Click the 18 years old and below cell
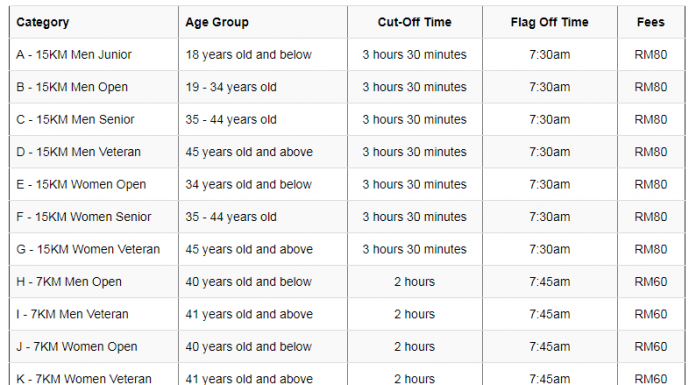This screenshot has height=385, width=696. (x=263, y=55)
